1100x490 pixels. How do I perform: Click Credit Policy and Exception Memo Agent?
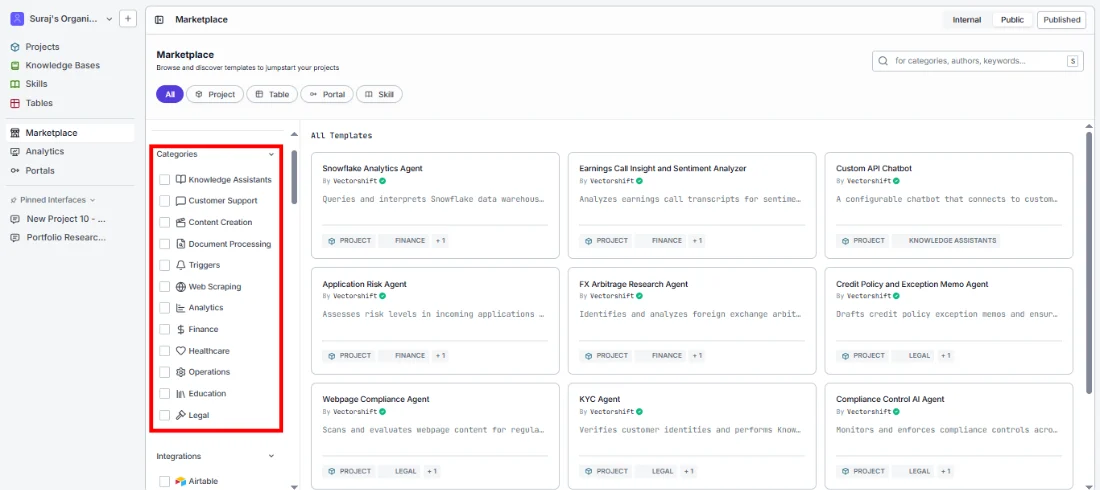pyautogui.click(x=948, y=321)
